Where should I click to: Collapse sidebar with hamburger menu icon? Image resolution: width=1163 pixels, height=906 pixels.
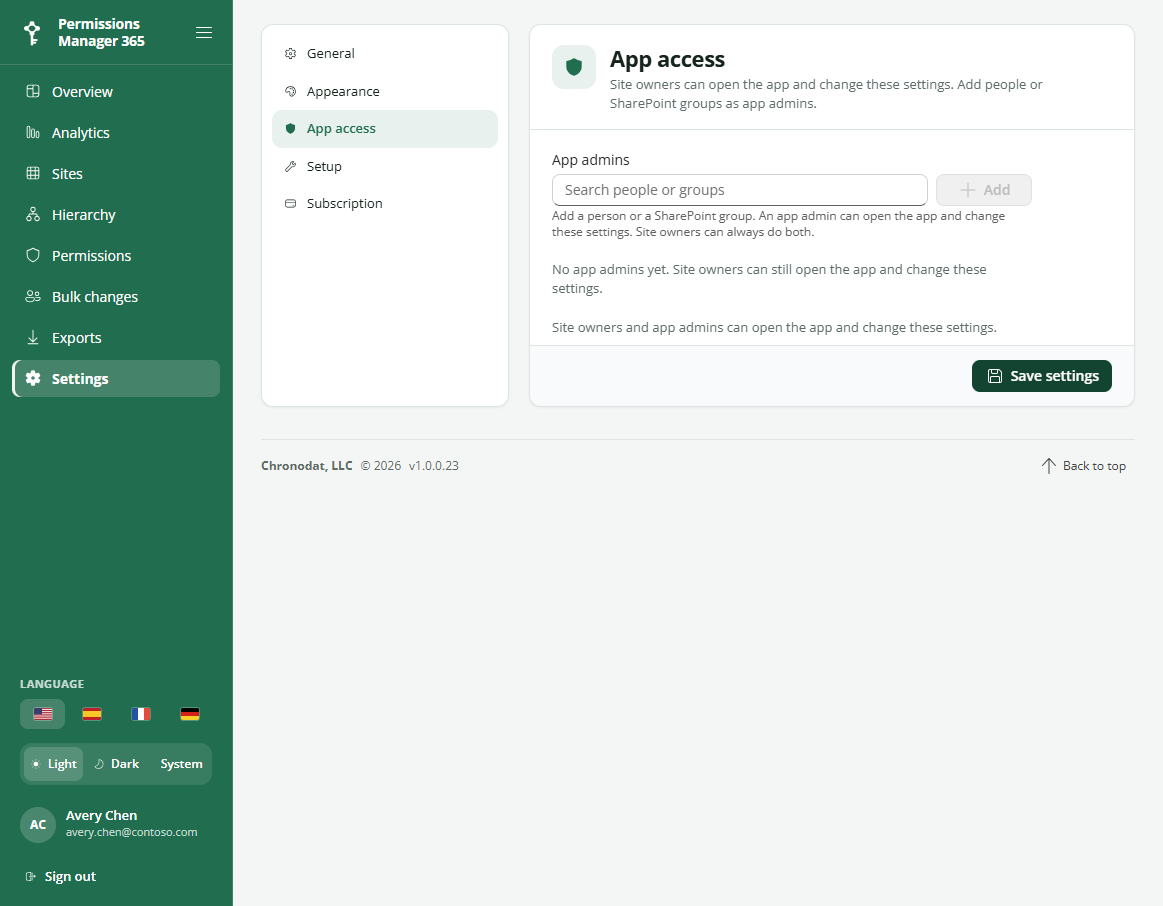tap(204, 33)
